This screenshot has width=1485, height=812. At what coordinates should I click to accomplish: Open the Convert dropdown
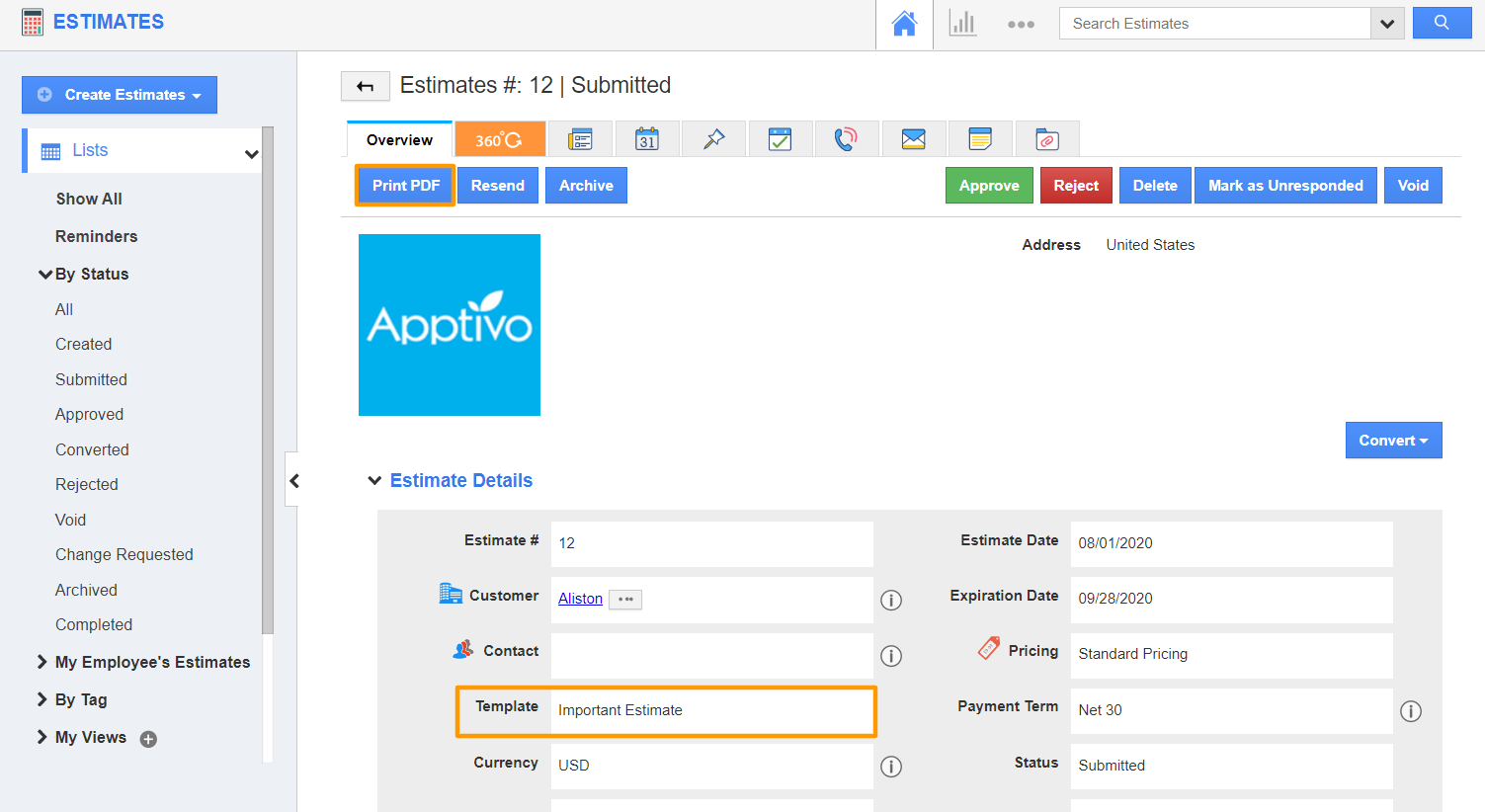pos(1393,440)
